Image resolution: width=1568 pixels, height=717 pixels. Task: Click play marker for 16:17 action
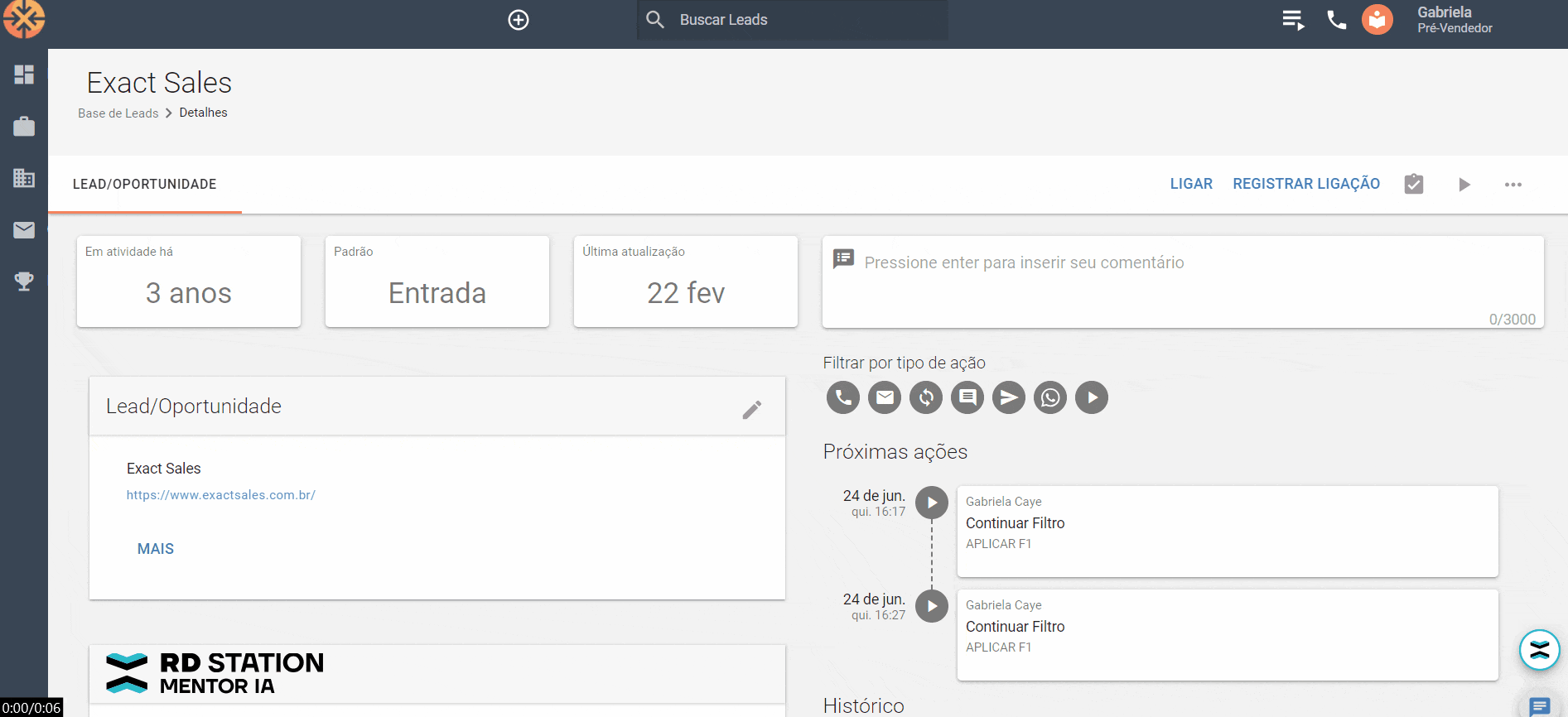point(932,503)
